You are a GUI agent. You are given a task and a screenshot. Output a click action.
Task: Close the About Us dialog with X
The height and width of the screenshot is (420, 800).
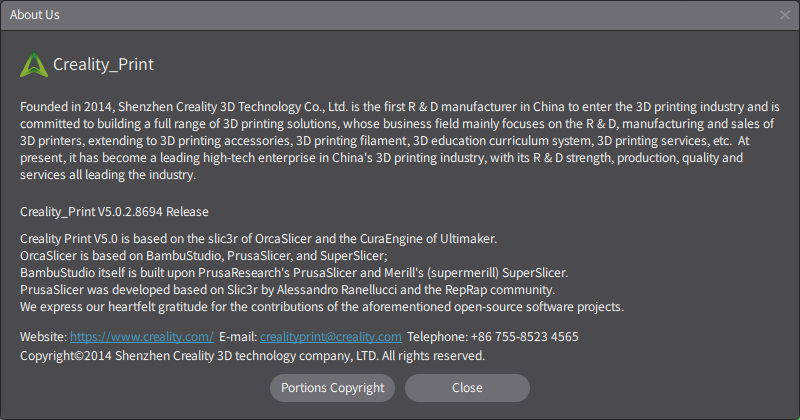(x=785, y=15)
